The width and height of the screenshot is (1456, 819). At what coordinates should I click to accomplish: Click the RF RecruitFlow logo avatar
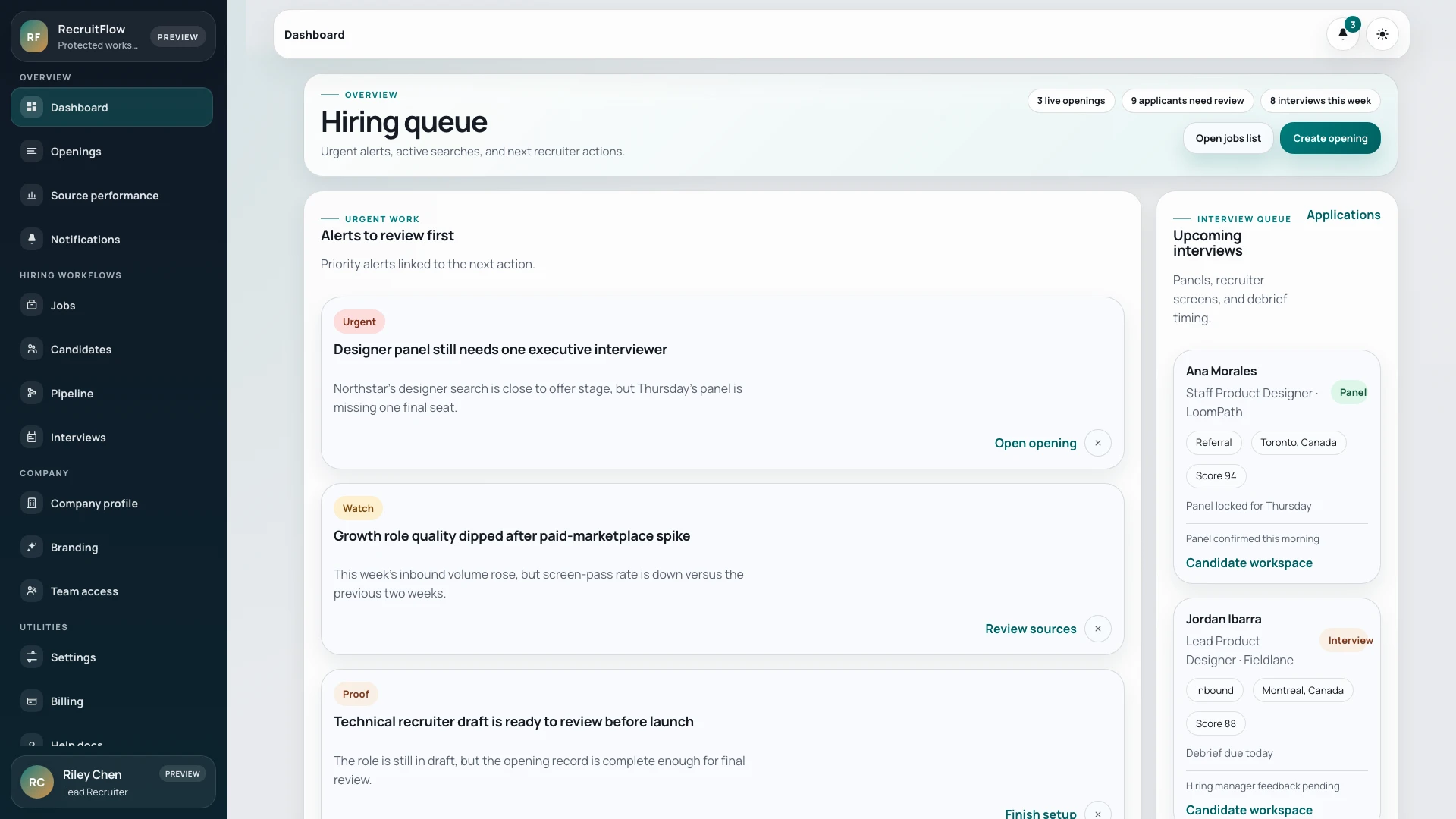[34, 36]
